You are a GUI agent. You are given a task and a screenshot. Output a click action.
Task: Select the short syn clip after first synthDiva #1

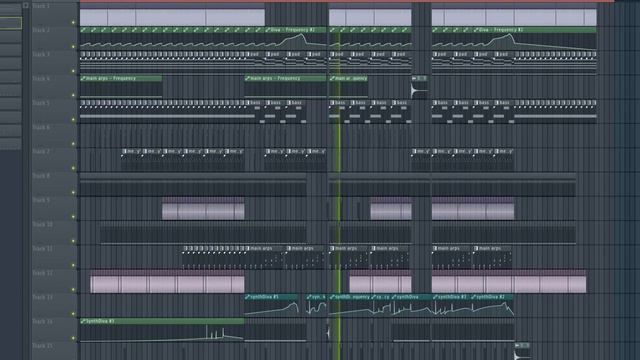pos(316,305)
